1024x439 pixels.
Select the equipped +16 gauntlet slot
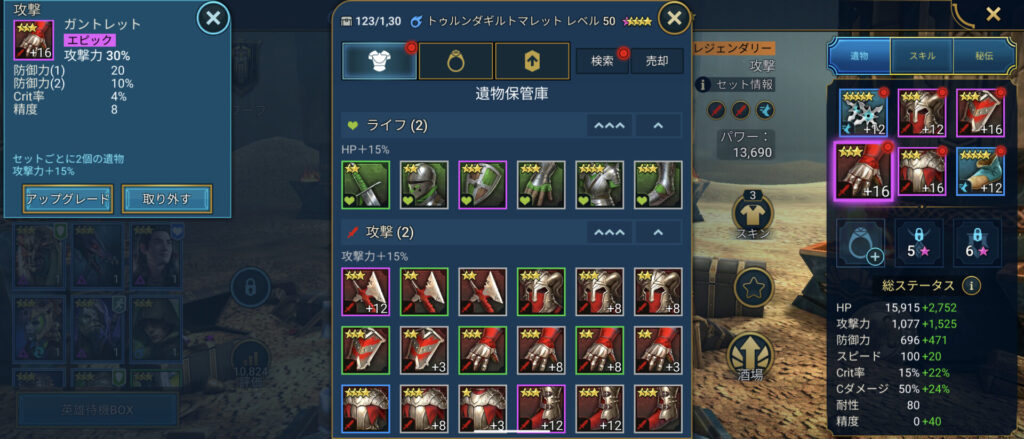coord(863,171)
